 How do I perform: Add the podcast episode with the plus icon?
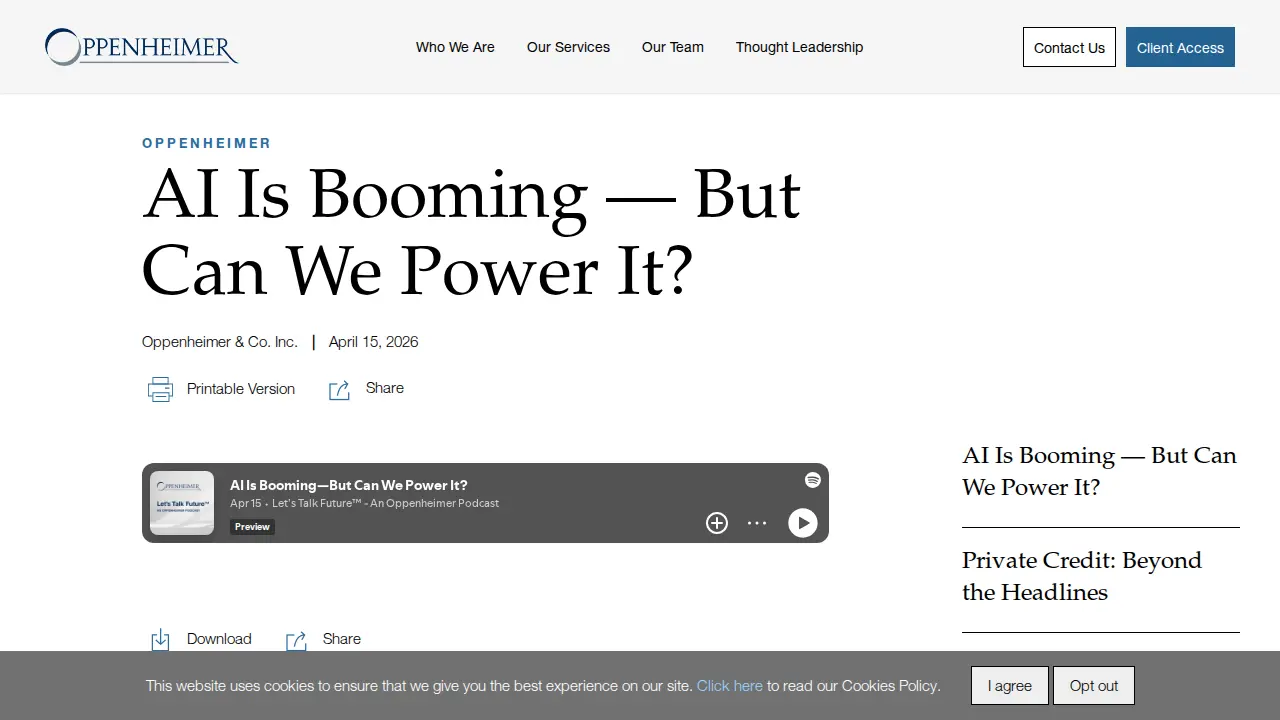[717, 523]
